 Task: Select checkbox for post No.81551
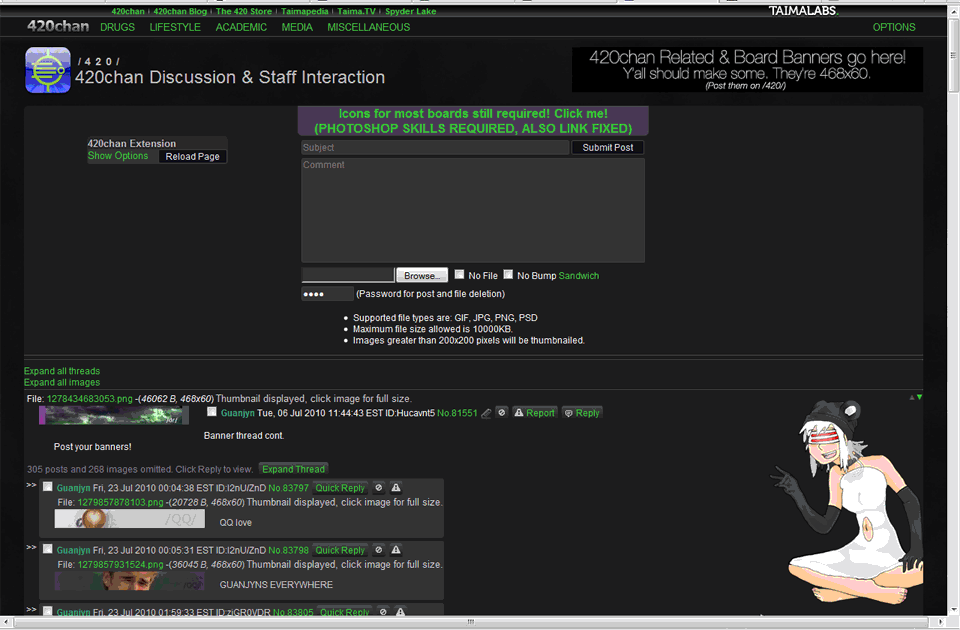212,411
